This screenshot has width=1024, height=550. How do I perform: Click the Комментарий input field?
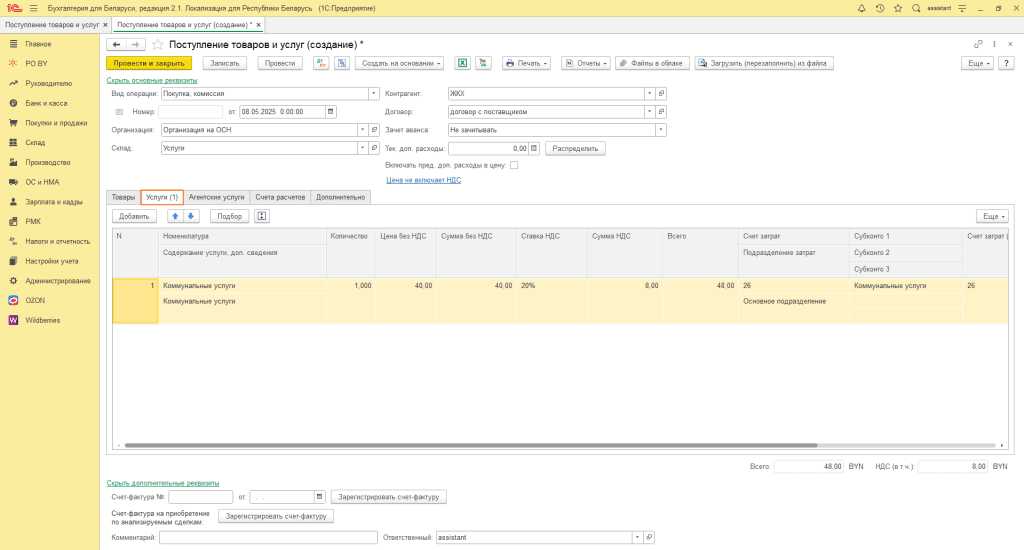click(x=268, y=538)
